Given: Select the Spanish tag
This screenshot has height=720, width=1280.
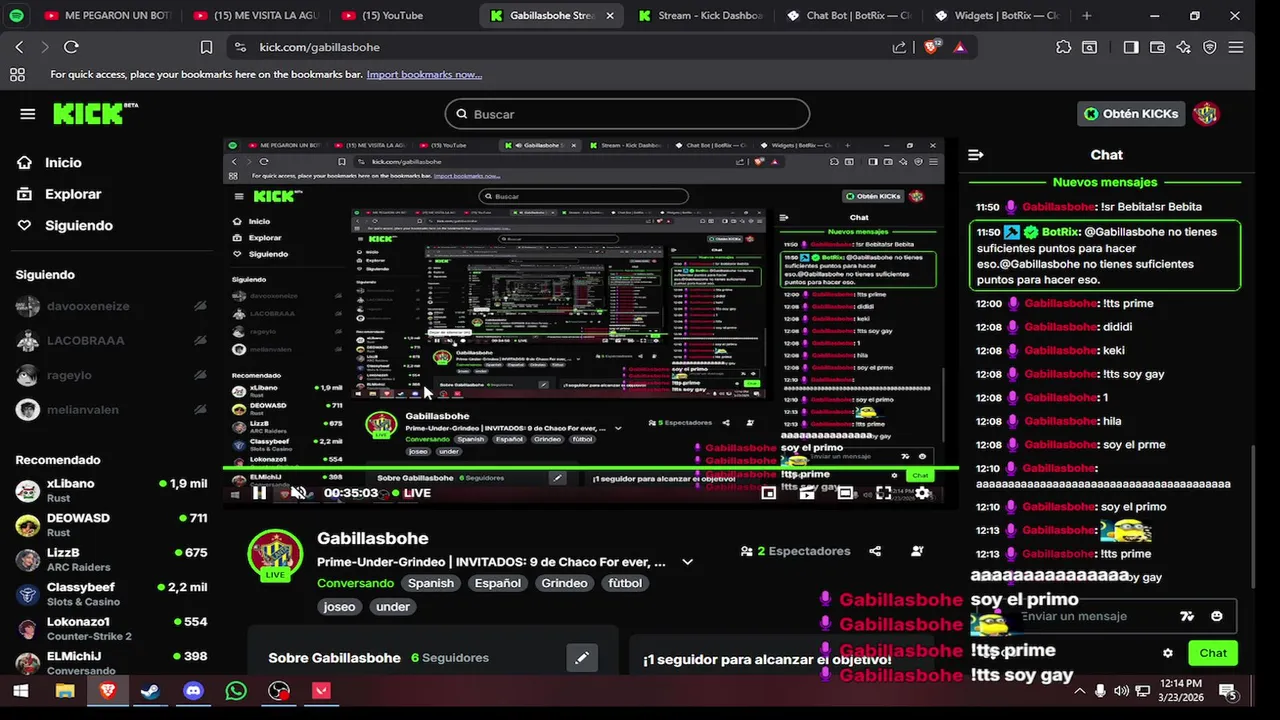Looking at the screenshot, I should pyautogui.click(x=431, y=583).
